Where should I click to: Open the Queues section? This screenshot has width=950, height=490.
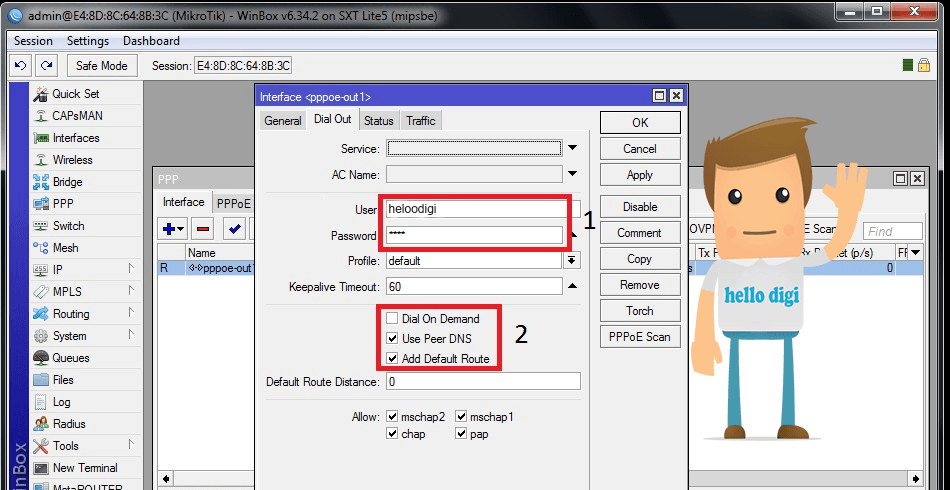[70, 358]
